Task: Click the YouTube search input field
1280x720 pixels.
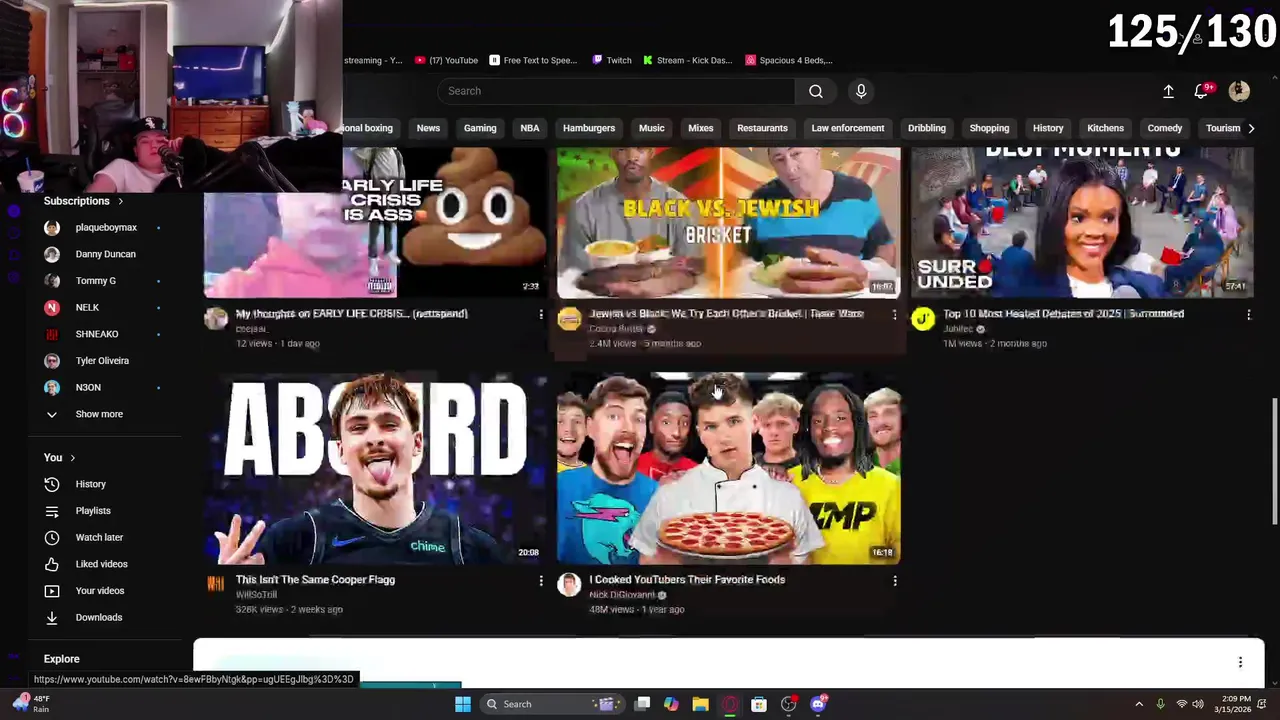Action: click(616, 91)
